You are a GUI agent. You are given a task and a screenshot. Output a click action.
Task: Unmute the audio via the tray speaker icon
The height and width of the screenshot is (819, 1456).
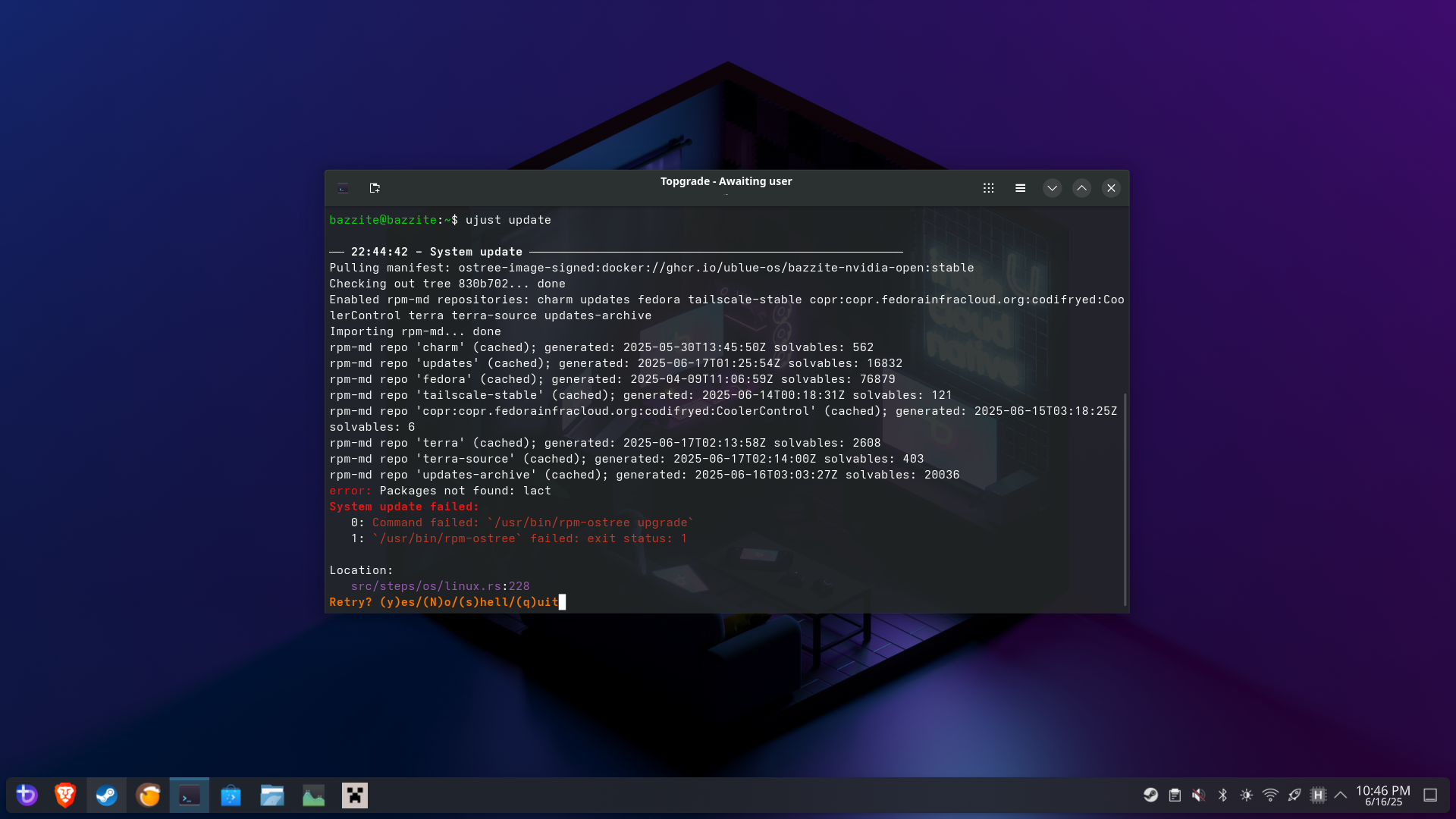tap(1199, 795)
